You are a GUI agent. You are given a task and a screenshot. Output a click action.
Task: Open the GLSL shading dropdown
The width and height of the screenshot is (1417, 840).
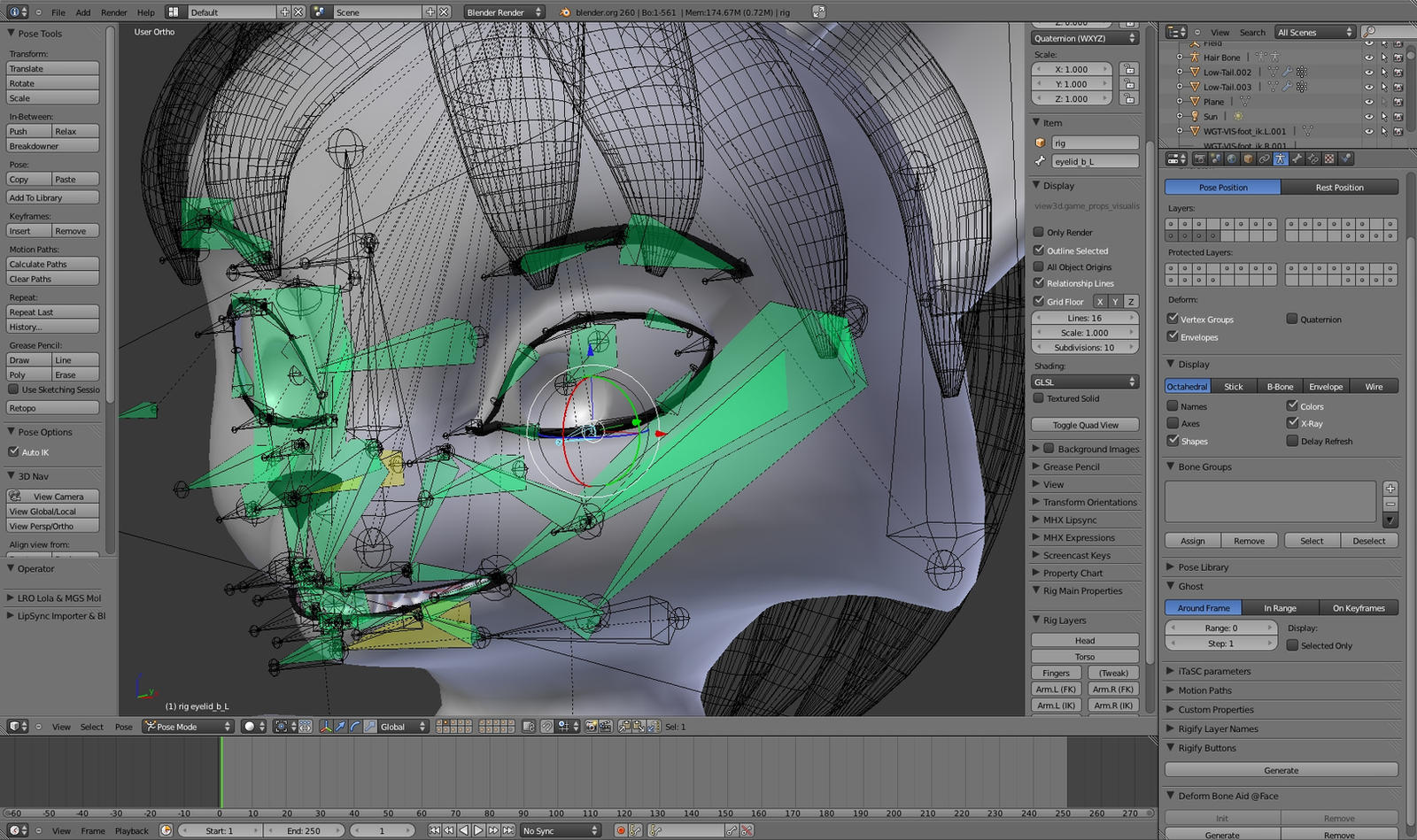(1085, 381)
